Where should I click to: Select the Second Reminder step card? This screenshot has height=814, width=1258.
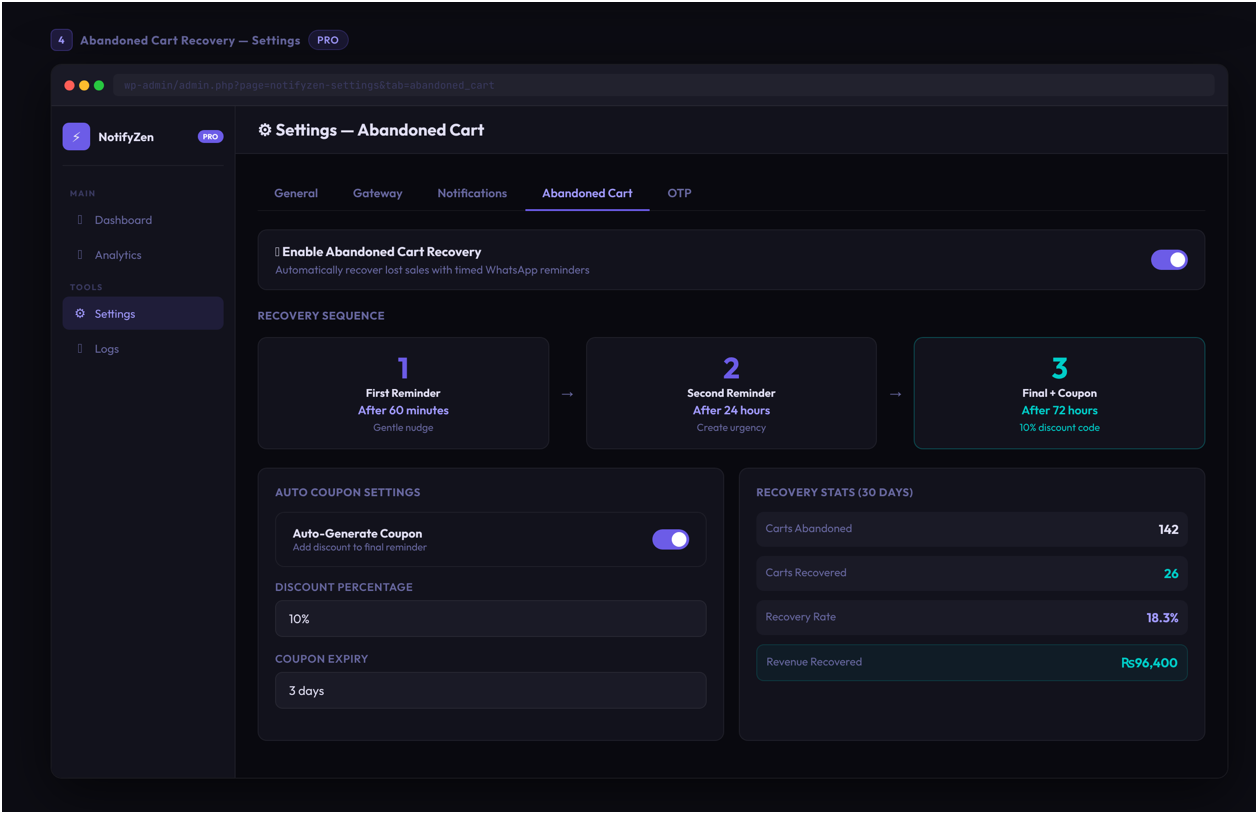click(731, 393)
